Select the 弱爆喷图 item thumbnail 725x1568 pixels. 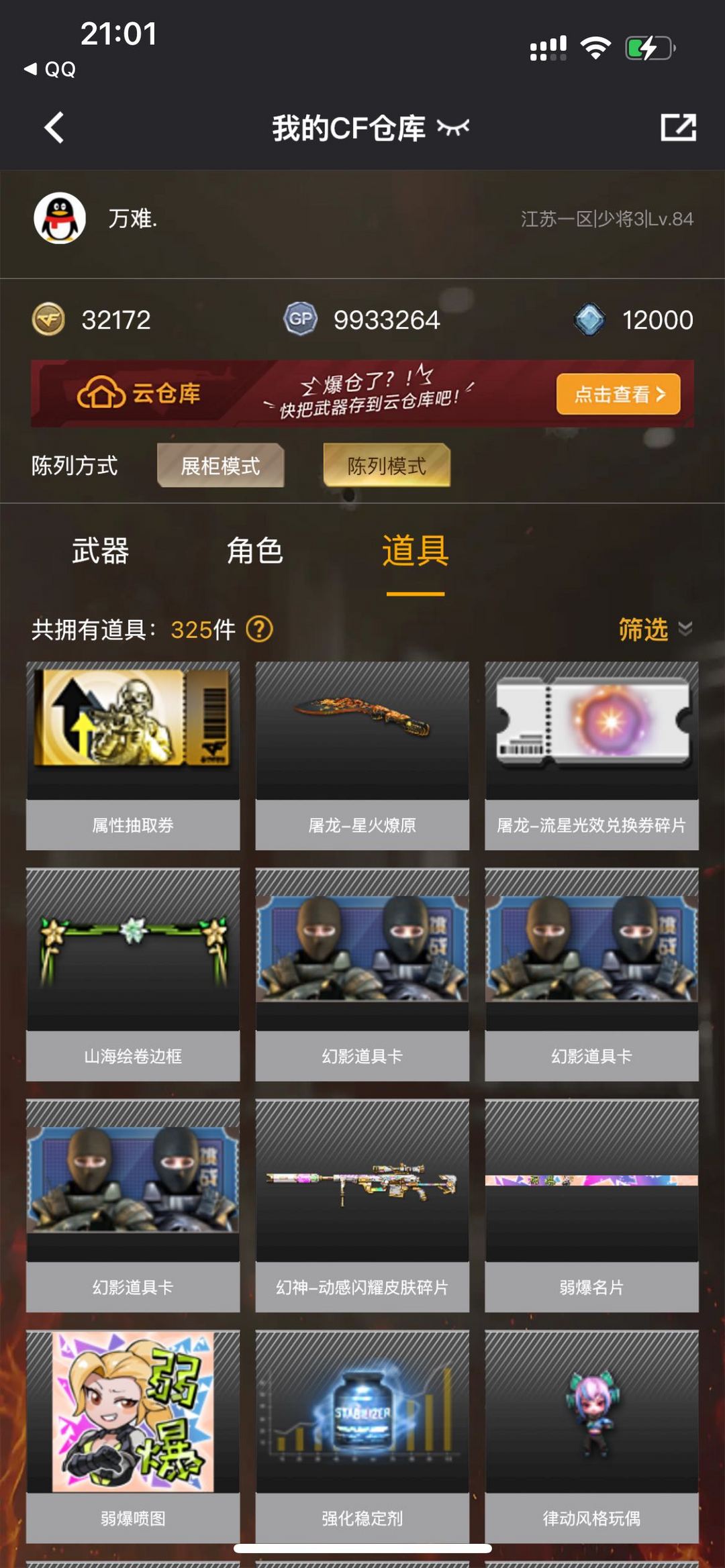pyautogui.click(x=133, y=1412)
